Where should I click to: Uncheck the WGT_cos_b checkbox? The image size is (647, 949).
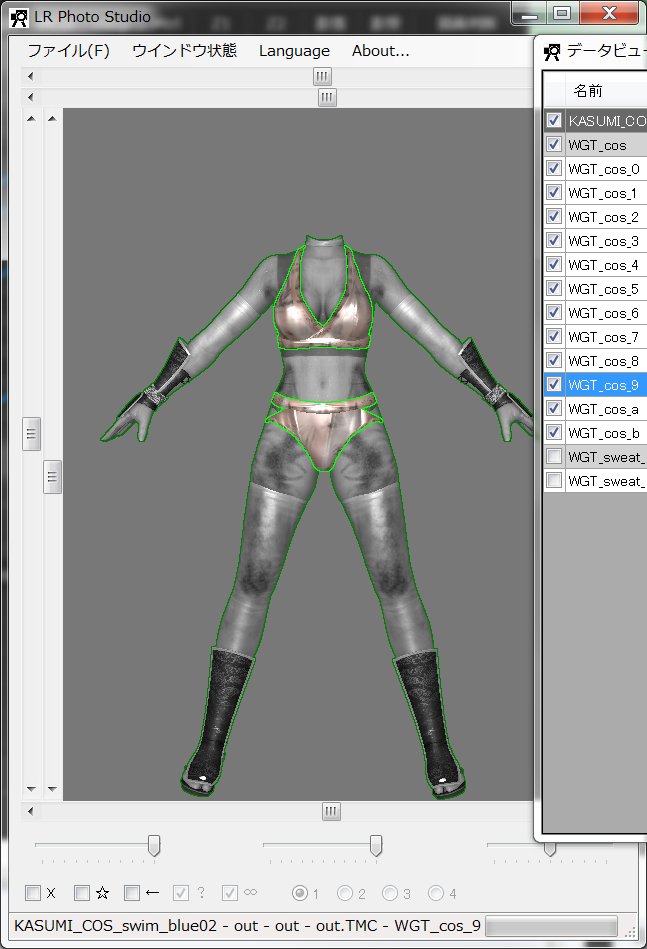pyautogui.click(x=554, y=432)
